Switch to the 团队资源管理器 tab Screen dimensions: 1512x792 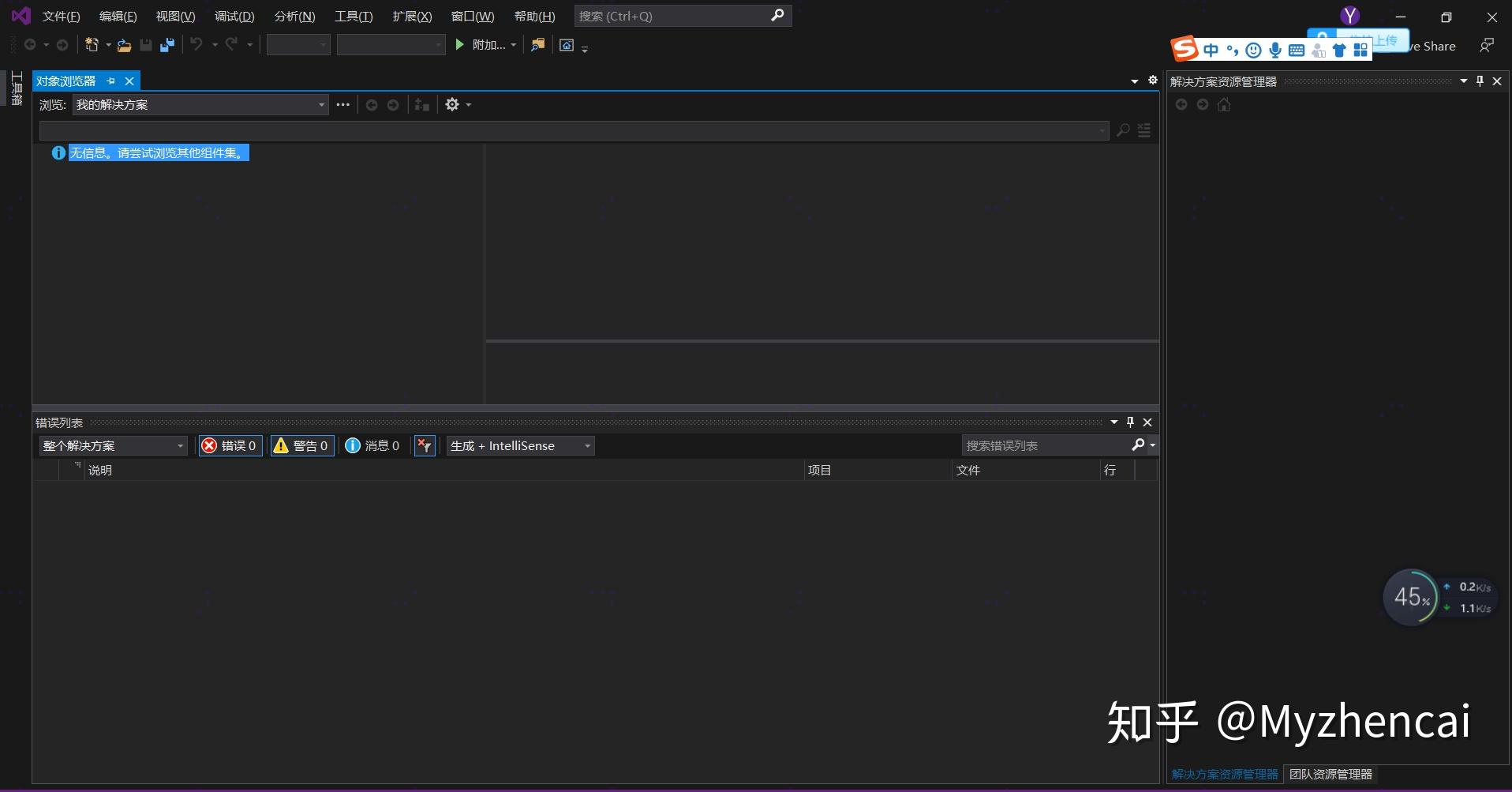[x=1330, y=774]
